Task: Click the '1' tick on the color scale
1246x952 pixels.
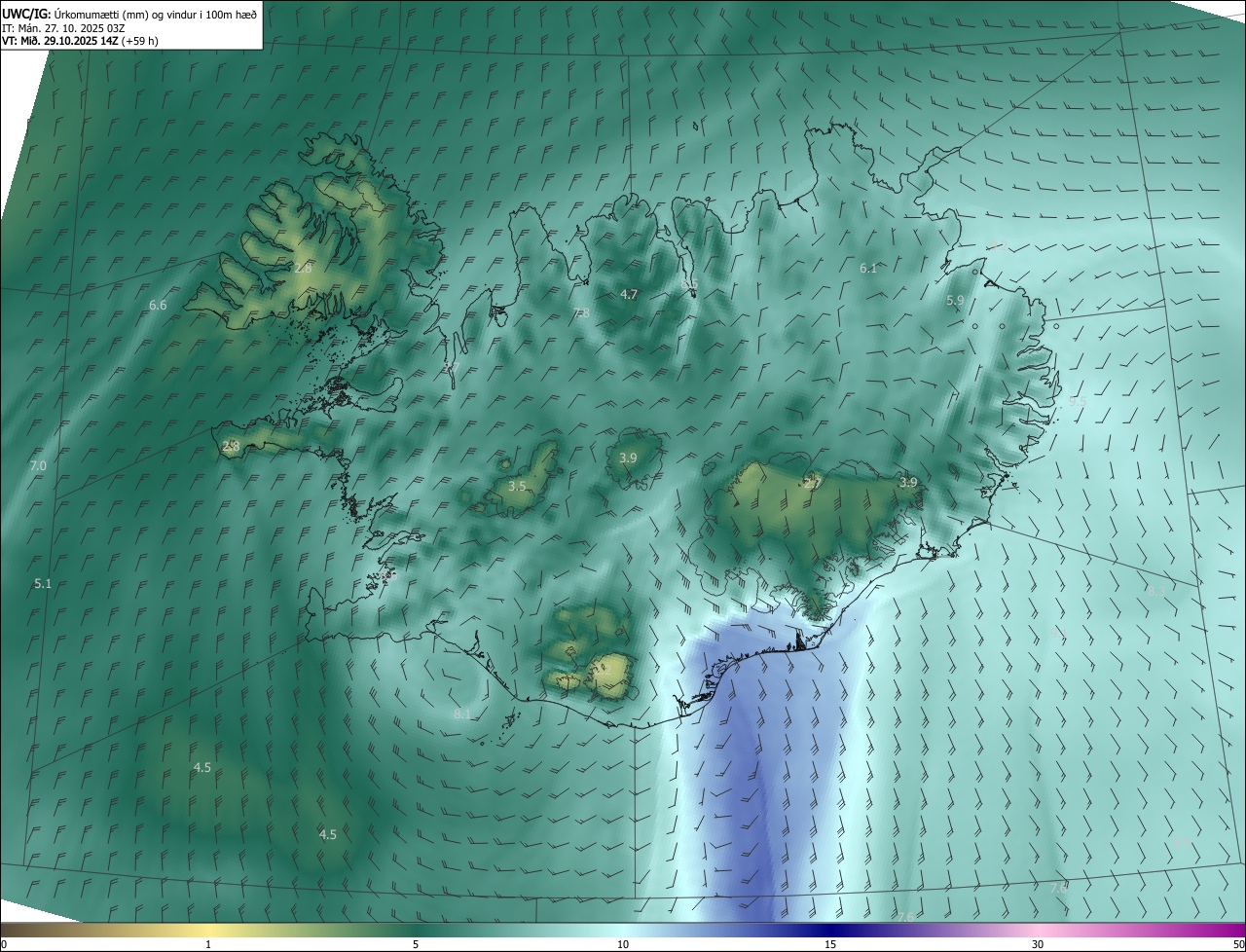Action: click(208, 944)
